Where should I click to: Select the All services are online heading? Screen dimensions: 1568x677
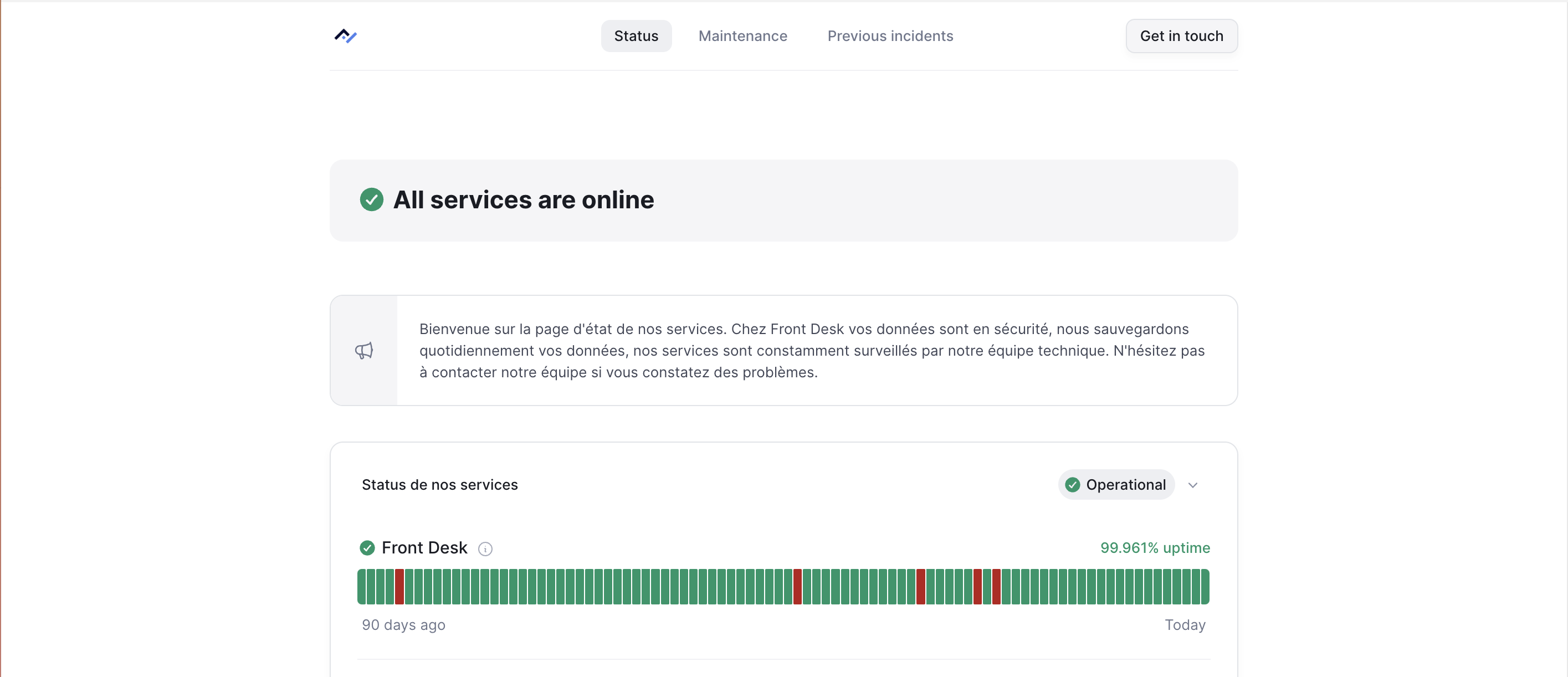pyautogui.click(x=524, y=199)
